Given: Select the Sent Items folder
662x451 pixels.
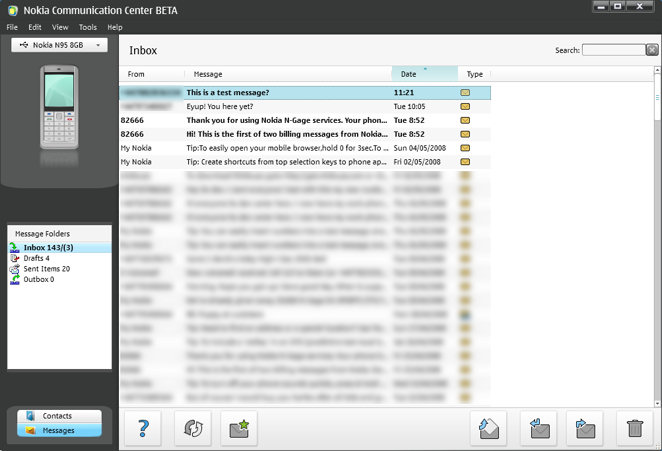Looking at the screenshot, I should click(x=46, y=269).
